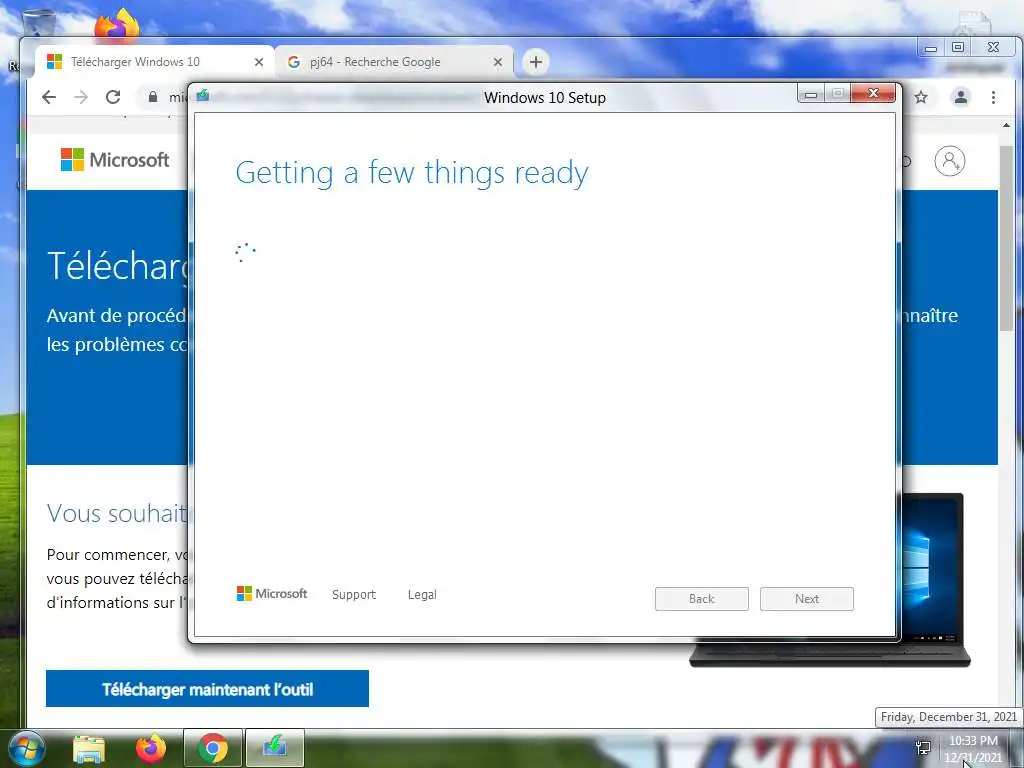Minimize the Windows 10 Setup window

pos(810,94)
